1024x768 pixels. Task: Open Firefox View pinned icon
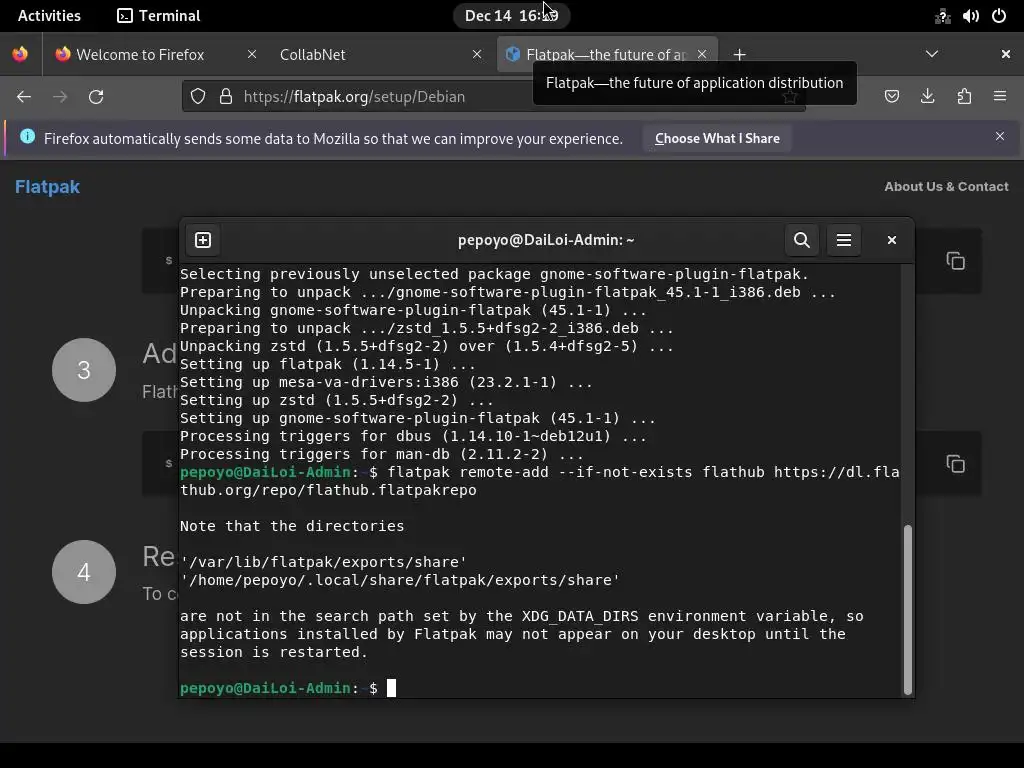tap(20, 54)
